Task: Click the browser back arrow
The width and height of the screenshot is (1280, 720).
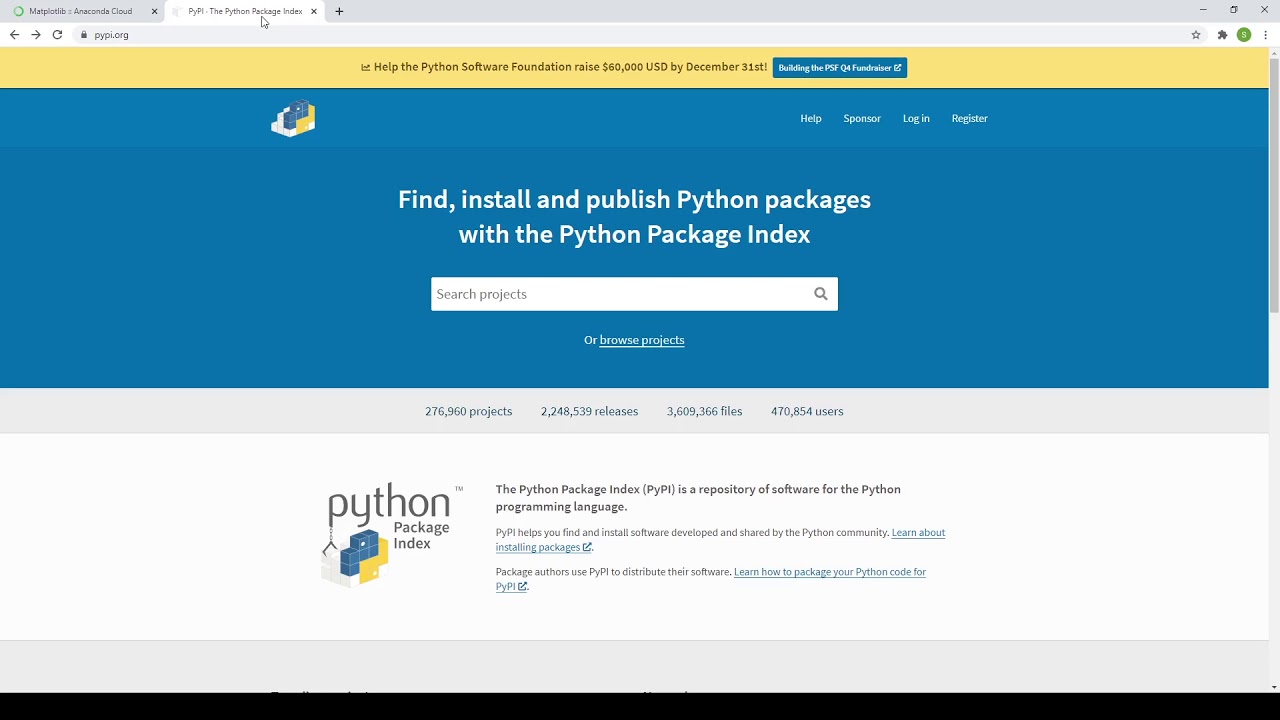Action: click(14, 35)
